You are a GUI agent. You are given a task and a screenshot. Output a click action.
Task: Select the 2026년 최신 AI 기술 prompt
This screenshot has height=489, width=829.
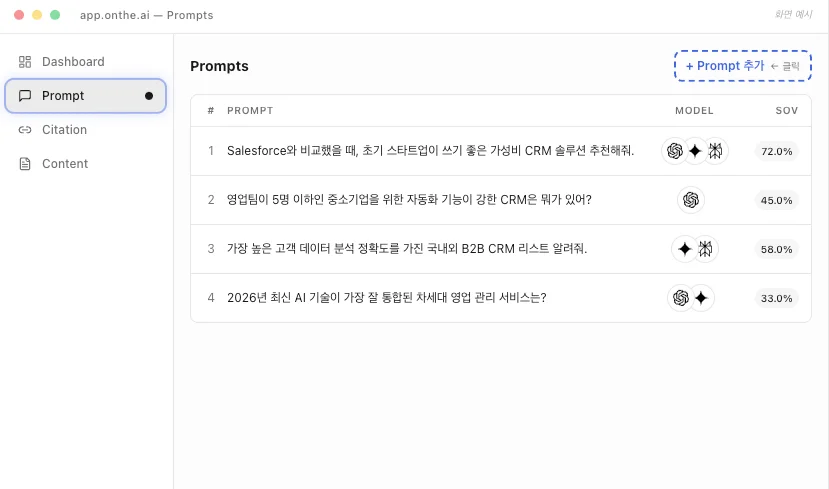tap(386, 298)
